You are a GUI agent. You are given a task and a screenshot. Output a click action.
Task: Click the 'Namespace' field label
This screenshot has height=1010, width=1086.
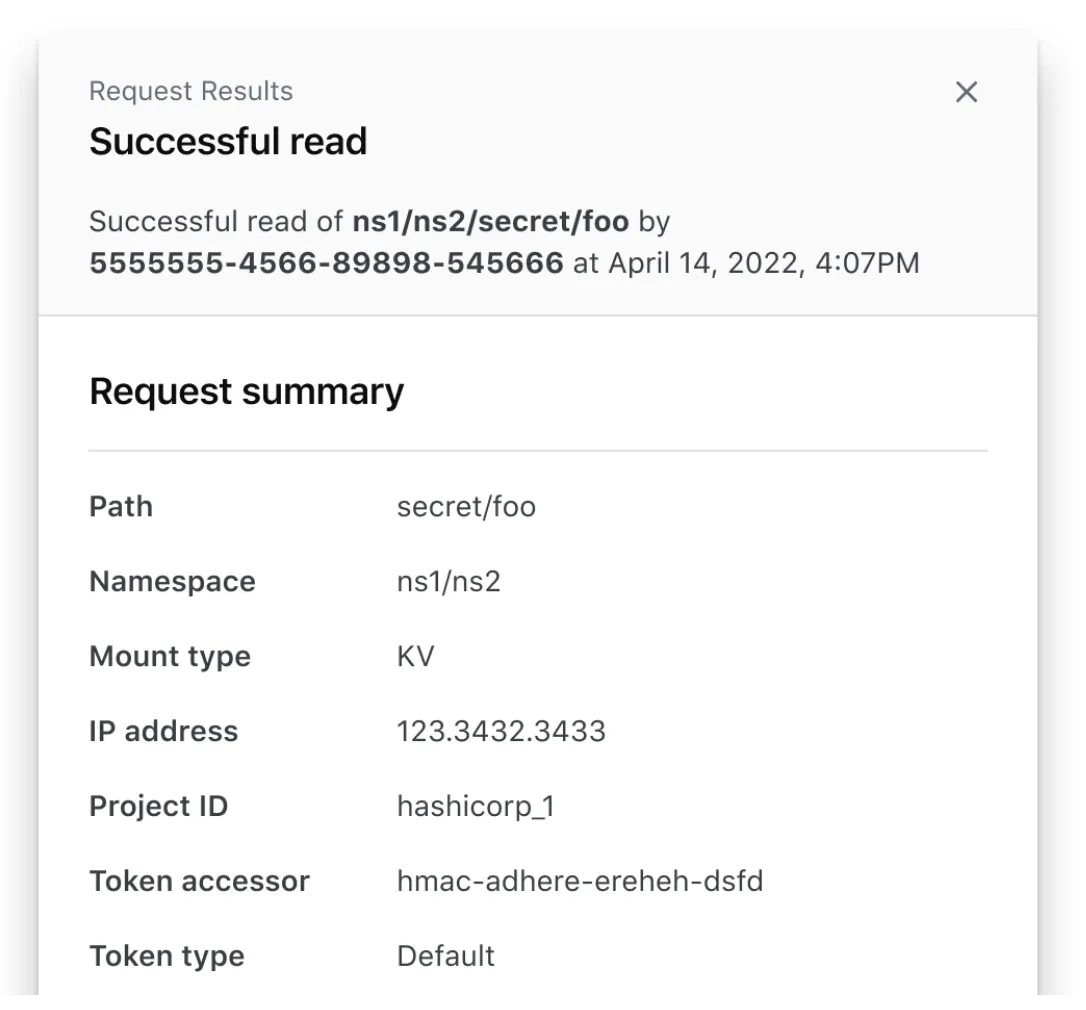point(172,582)
